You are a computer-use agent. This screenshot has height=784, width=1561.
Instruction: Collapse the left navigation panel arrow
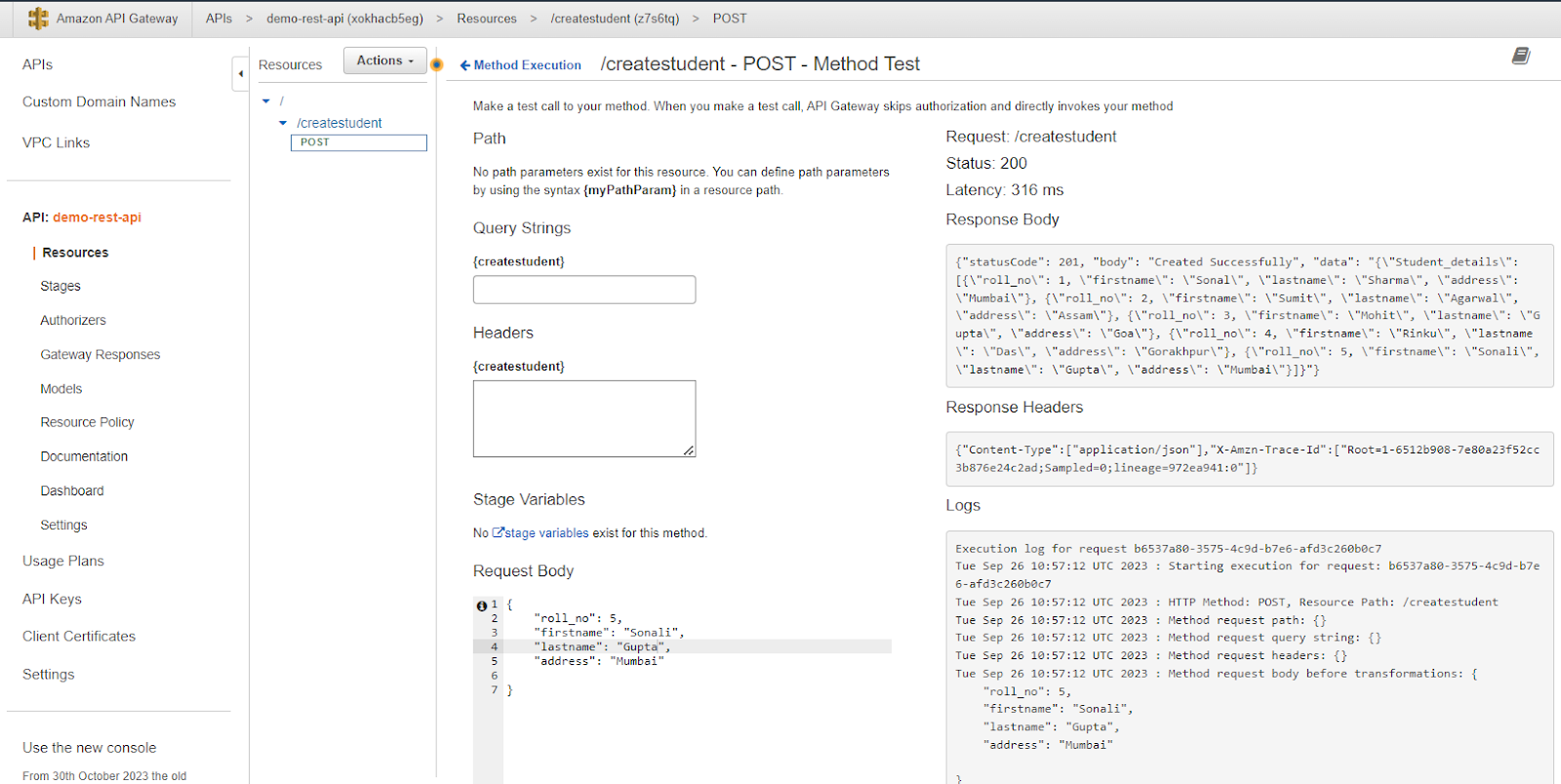[240, 74]
